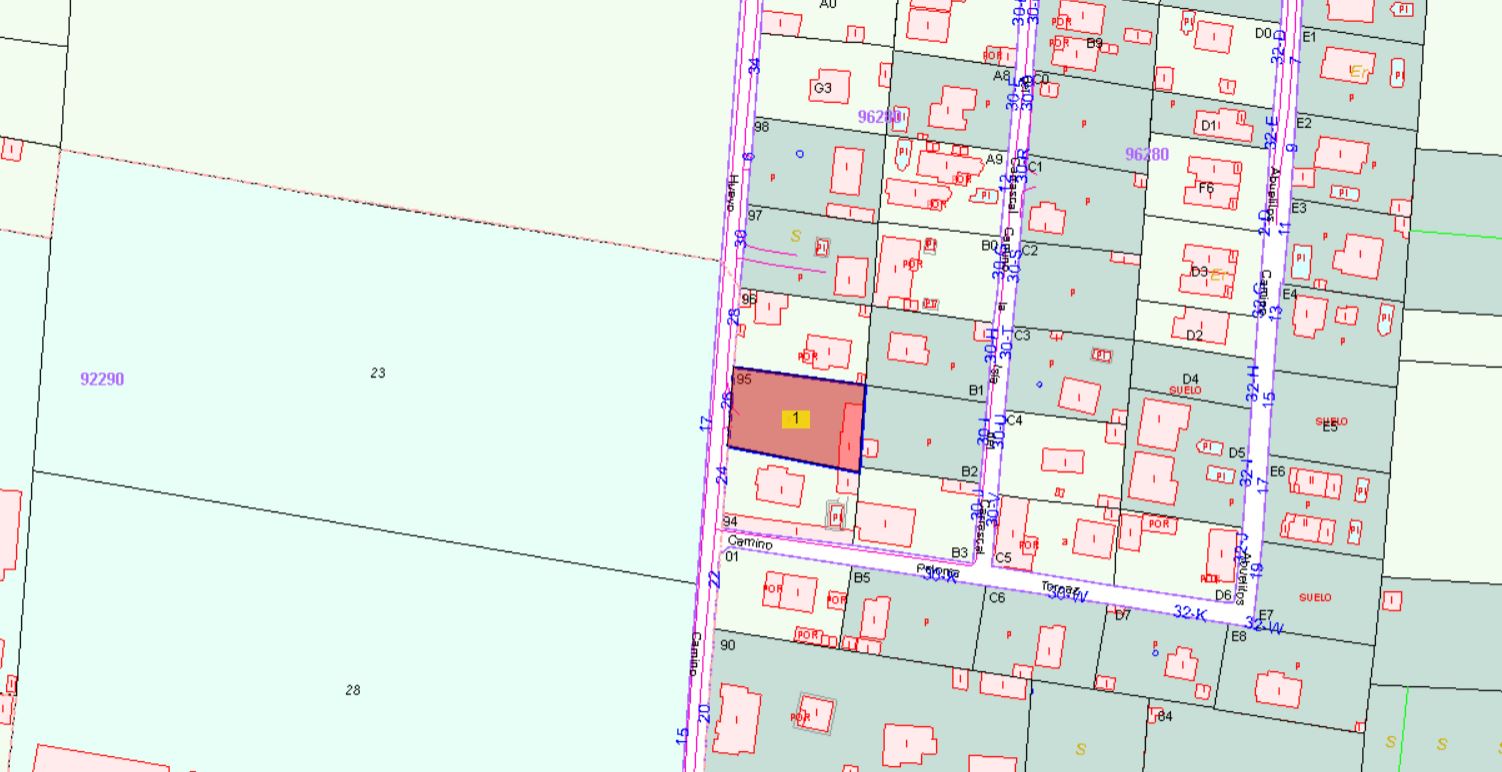The width and height of the screenshot is (1502, 772).
Task: Click the parcel label E2
Action: click(1303, 123)
